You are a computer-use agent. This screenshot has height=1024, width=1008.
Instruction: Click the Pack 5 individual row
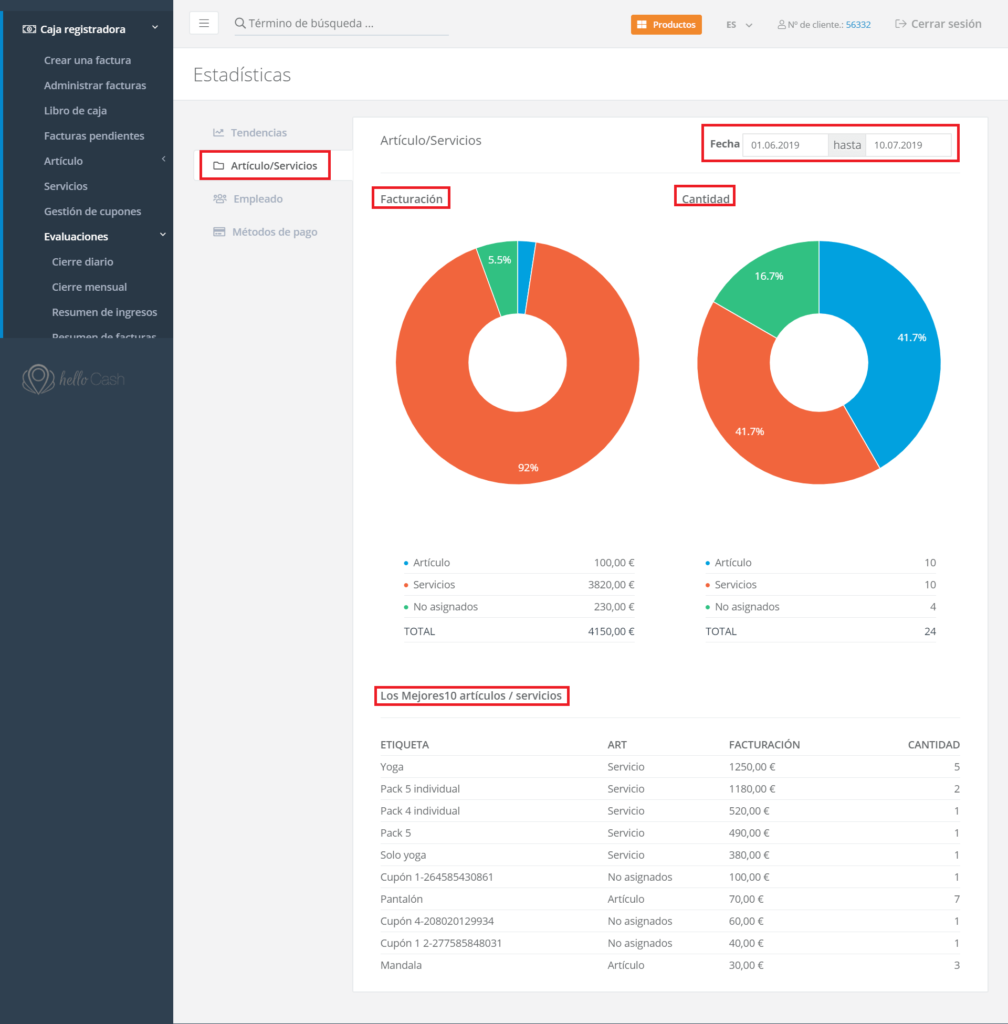click(x=670, y=789)
